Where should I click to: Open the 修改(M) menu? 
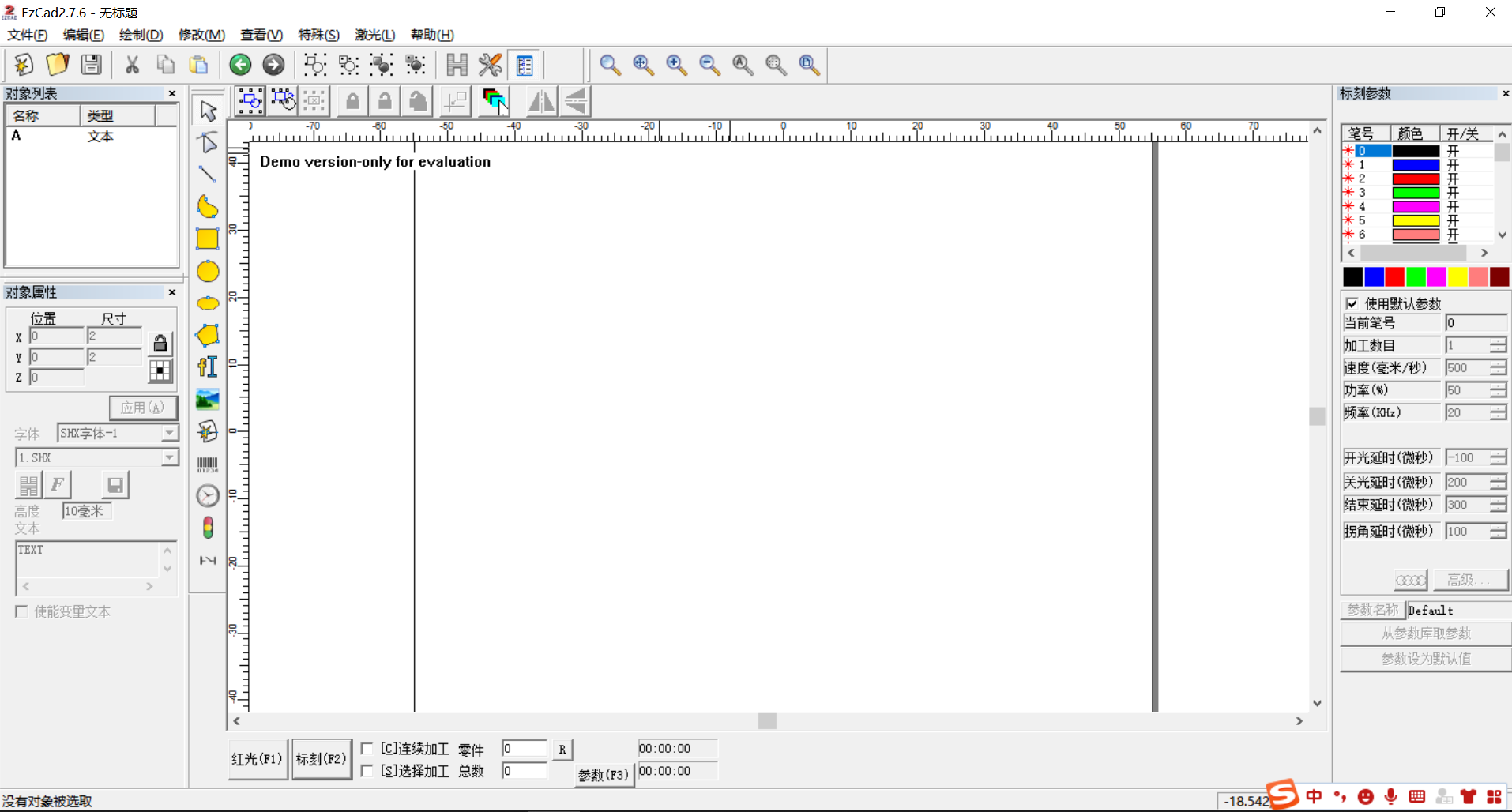(x=201, y=35)
